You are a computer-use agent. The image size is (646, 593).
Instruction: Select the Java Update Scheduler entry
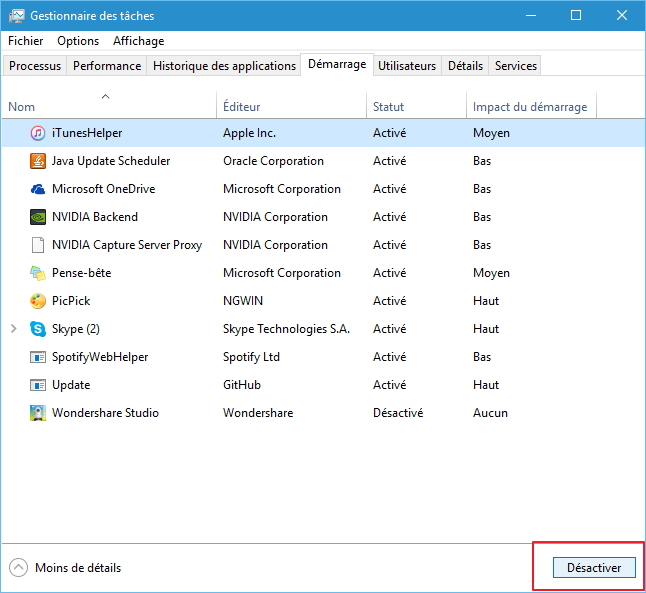(111, 161)
